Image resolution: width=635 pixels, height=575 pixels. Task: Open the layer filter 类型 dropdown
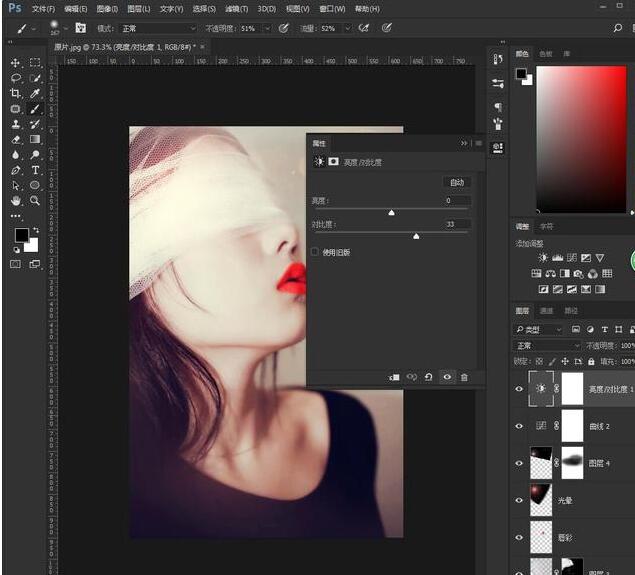point(540,329)
